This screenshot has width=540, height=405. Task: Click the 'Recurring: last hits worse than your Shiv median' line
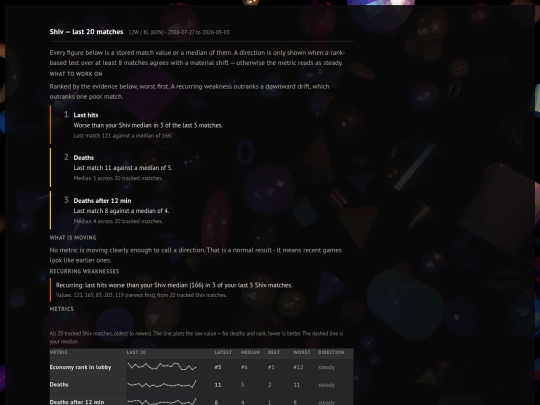174,285
